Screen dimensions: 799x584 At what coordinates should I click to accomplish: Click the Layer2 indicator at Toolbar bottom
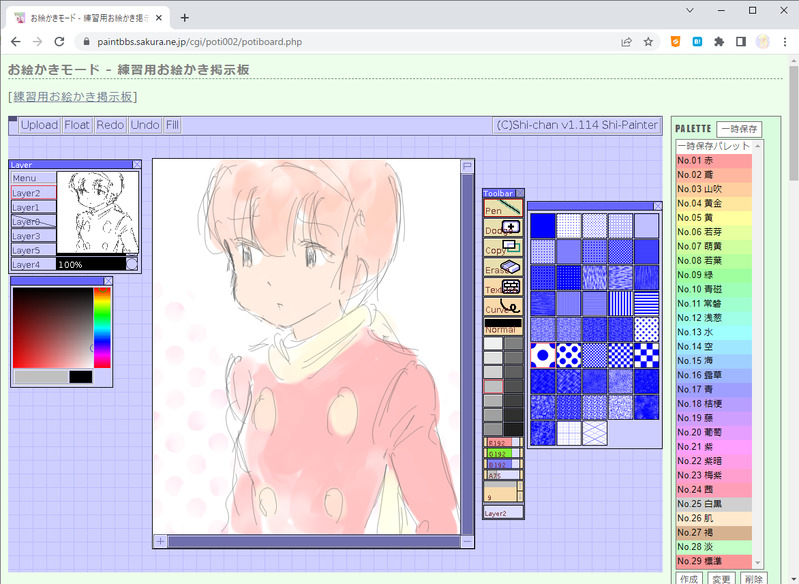[x=503, y=512]
